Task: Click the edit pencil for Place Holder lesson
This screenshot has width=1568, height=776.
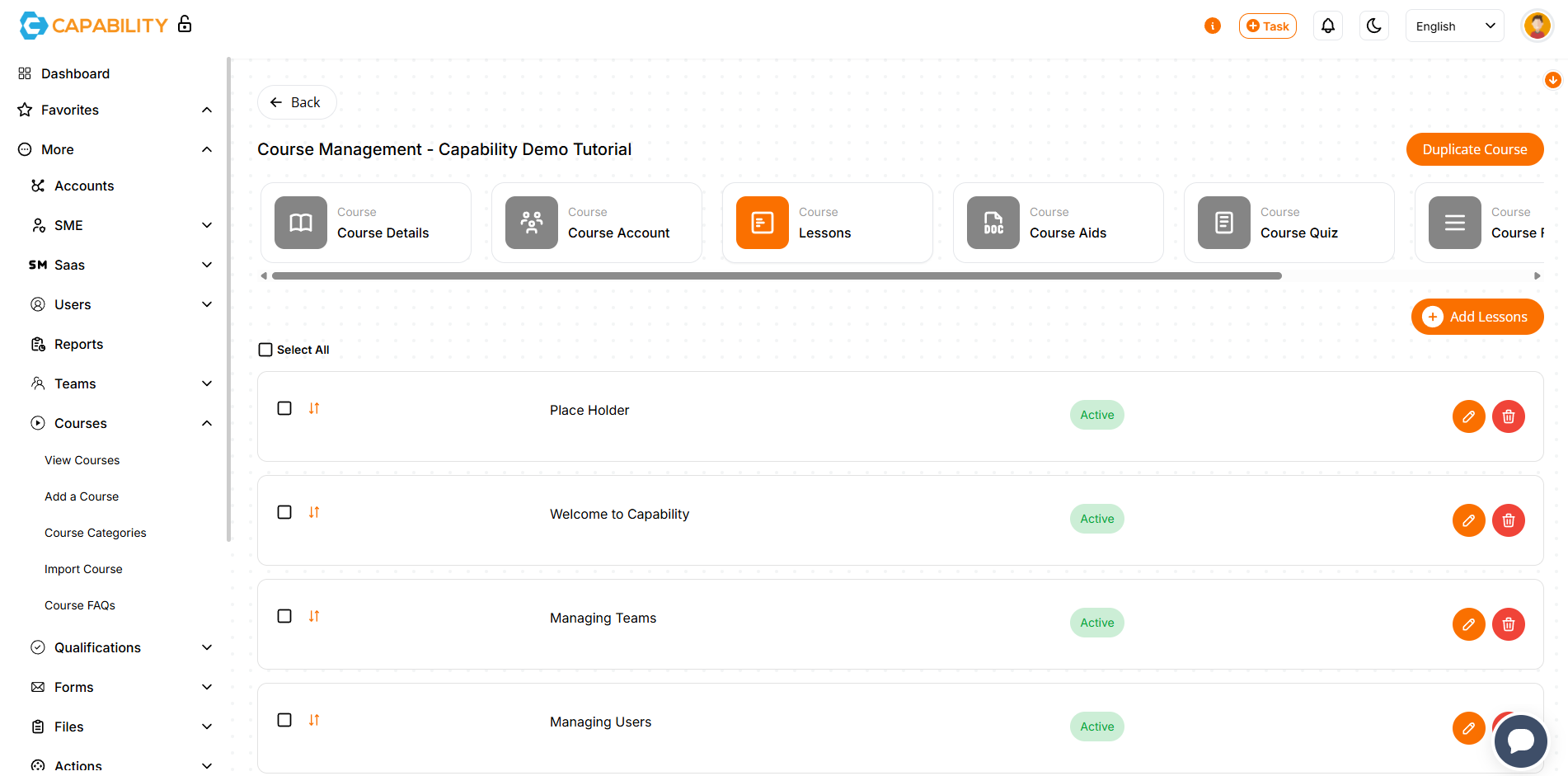Action: pos(1468,416)
